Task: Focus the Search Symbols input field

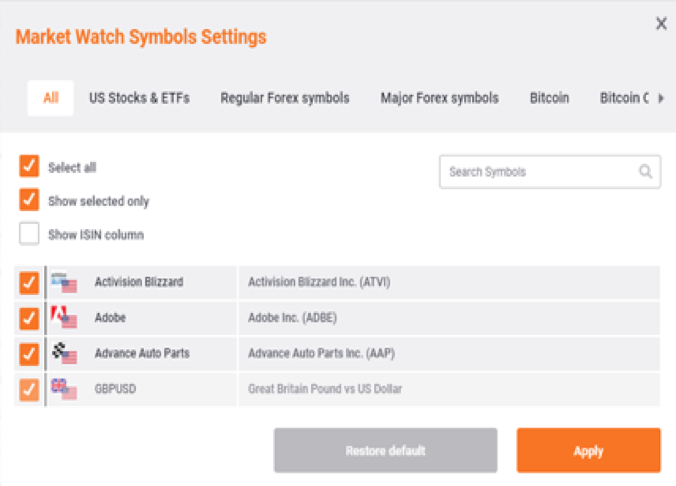Action: [550, 172]
